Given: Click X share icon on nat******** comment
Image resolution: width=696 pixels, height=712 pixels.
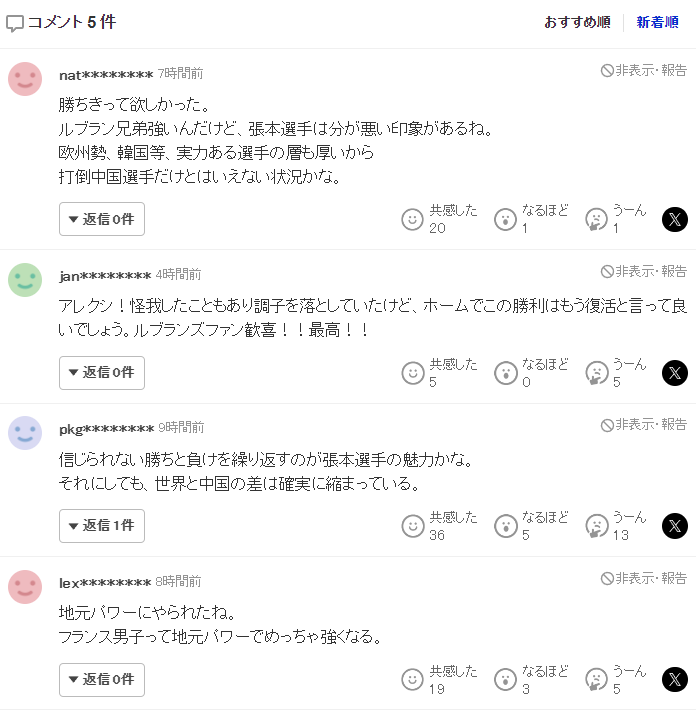Looking at the screenshot, I should [x=675, y=219].
